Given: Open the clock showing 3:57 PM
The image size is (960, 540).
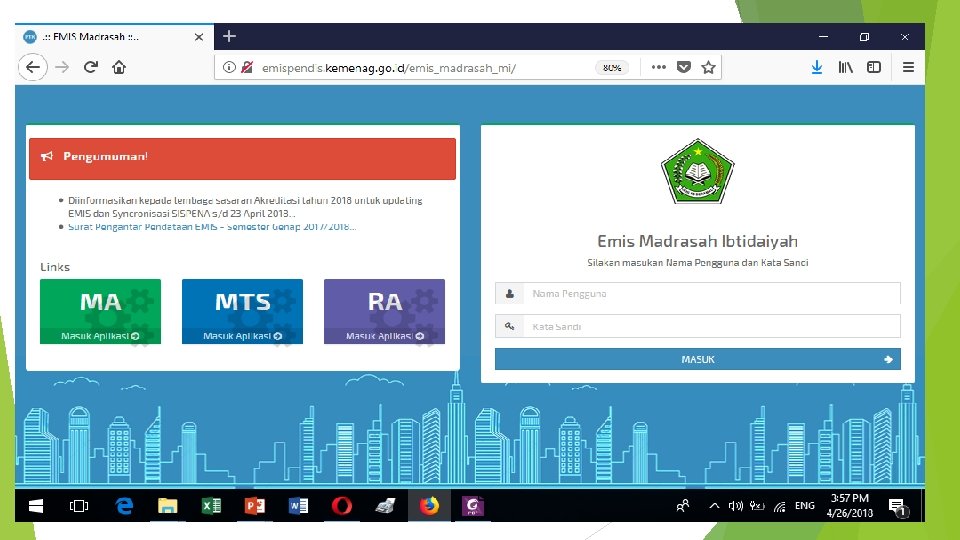Looking at the screenshot, I should pyautogui.click(x=849, y=506).
